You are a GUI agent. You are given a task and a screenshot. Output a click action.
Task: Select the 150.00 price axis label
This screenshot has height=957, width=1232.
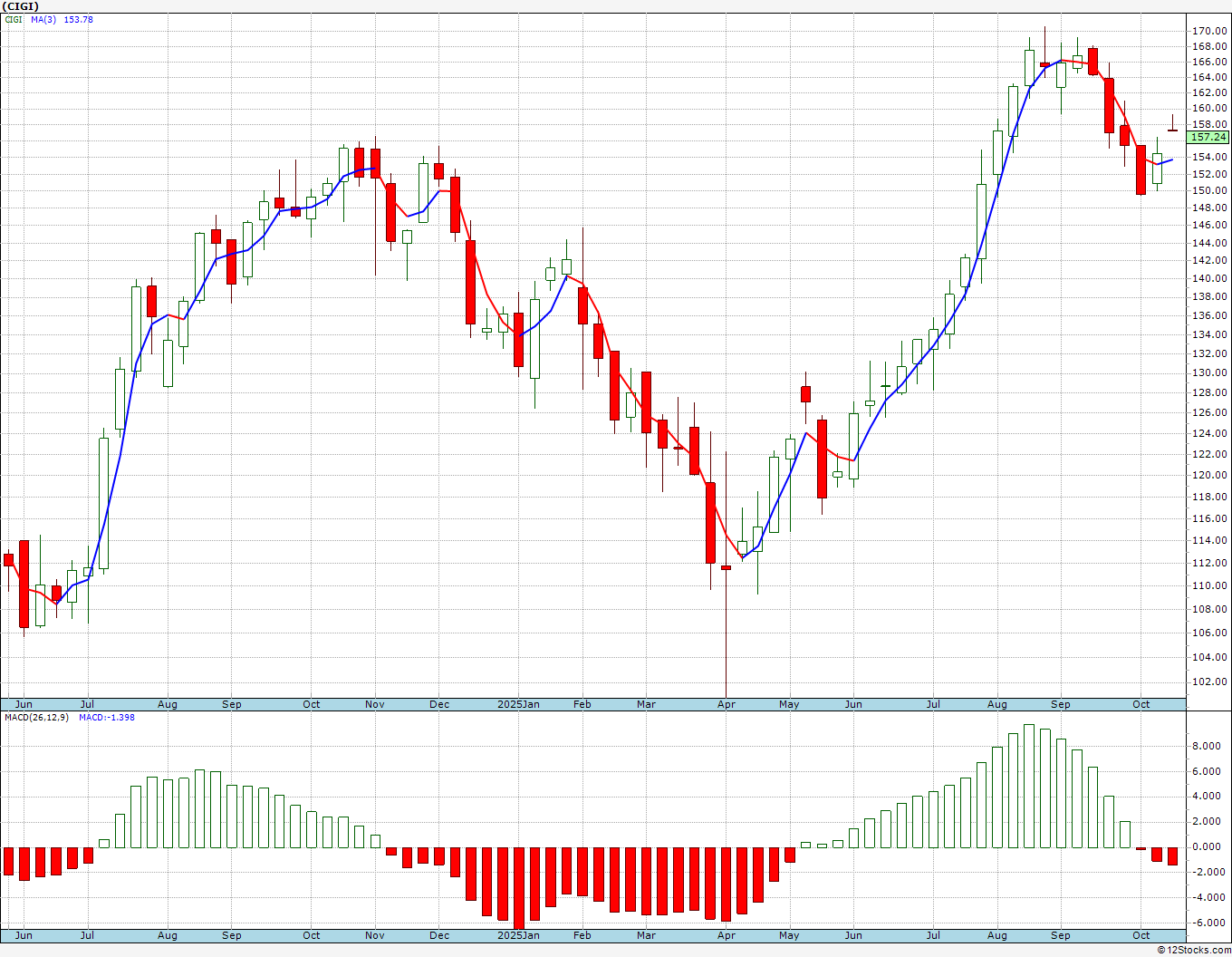tap(1209, 191)
